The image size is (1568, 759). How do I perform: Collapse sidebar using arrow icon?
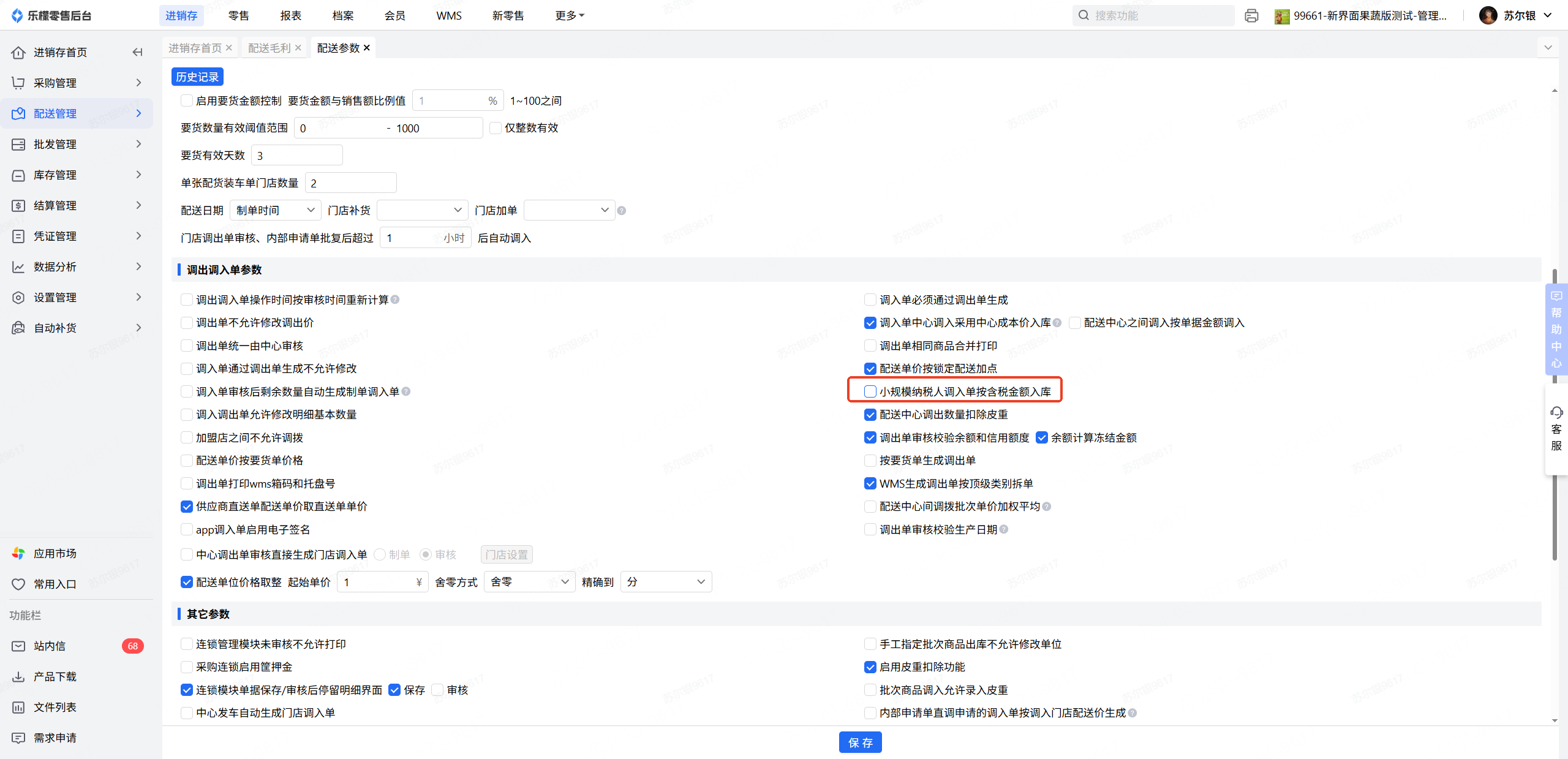coord(138,52)
